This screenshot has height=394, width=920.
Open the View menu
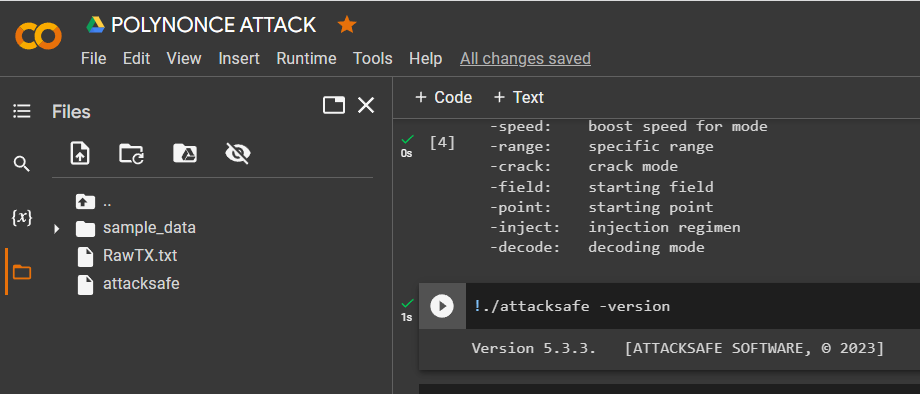[184, 59]
